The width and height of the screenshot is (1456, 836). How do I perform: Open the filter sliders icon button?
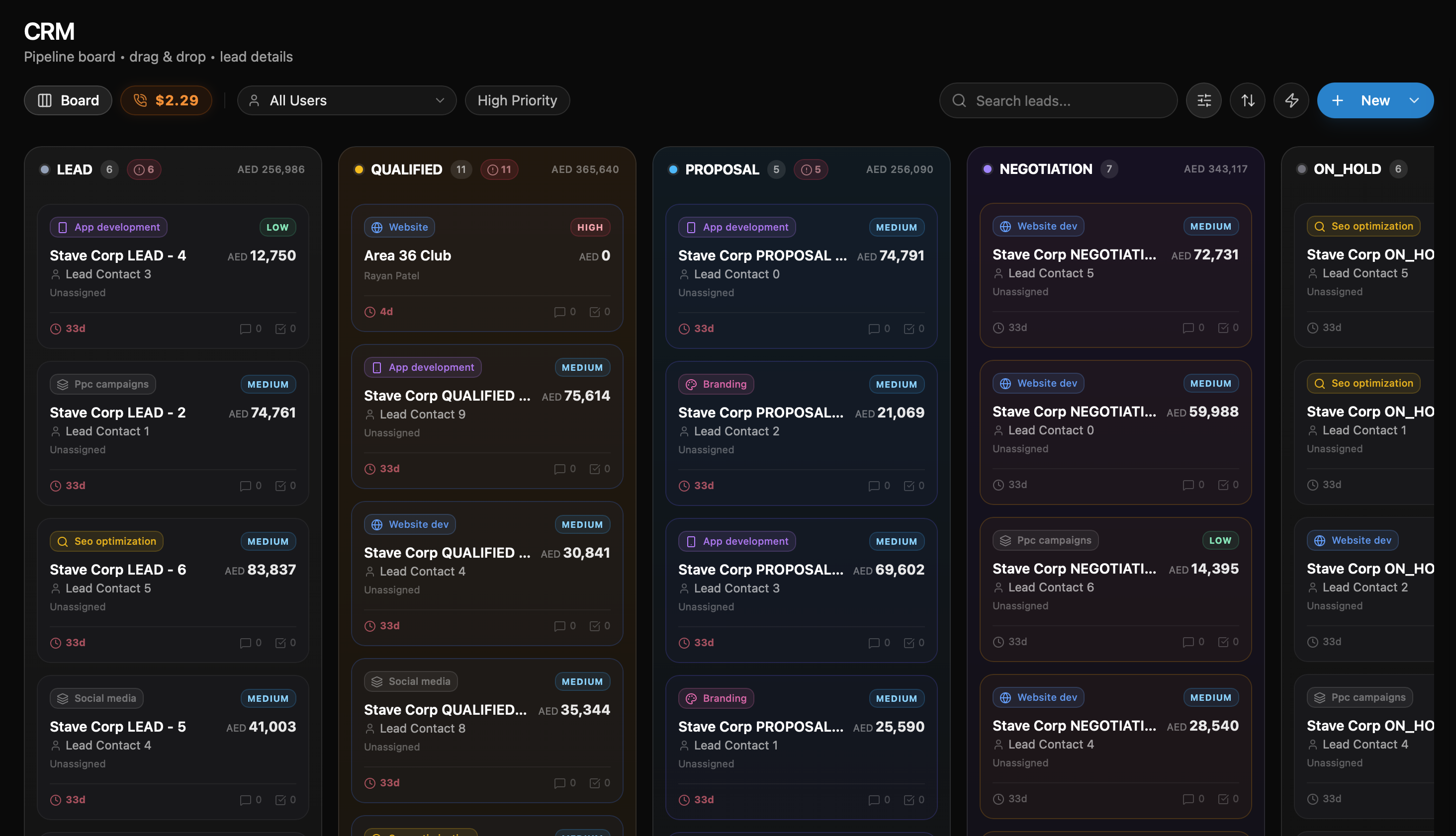1203,100
